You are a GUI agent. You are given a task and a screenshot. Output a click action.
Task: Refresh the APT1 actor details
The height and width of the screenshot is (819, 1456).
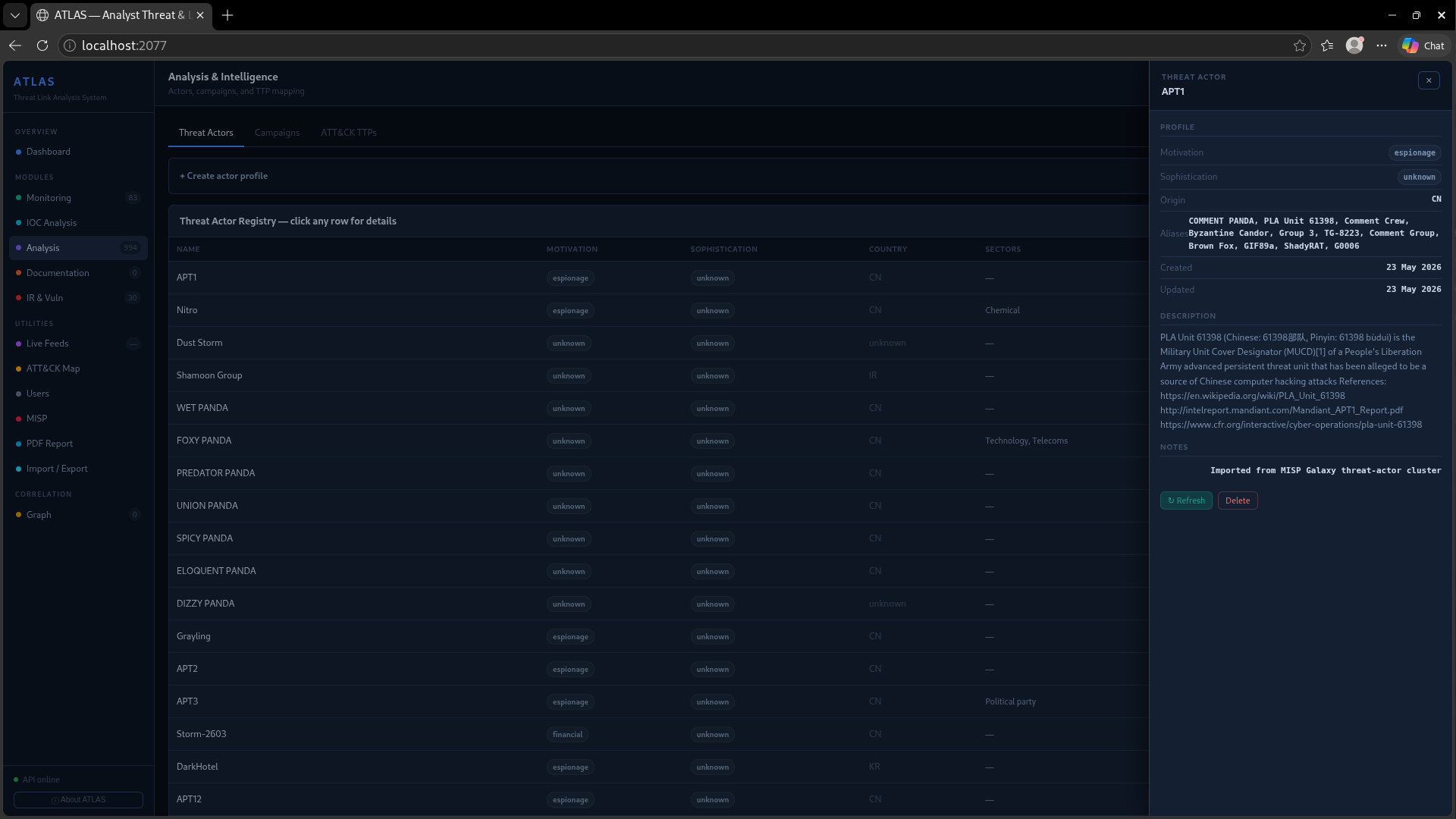click(1186, 500)
